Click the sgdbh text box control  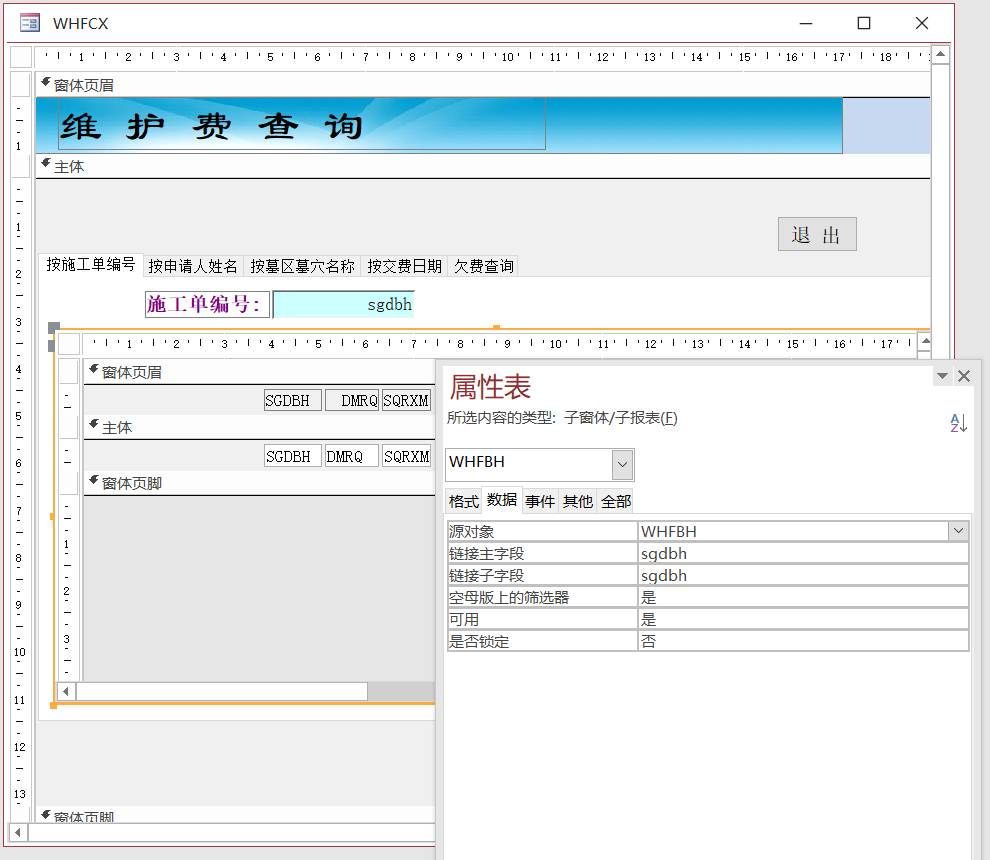point(343,304)
